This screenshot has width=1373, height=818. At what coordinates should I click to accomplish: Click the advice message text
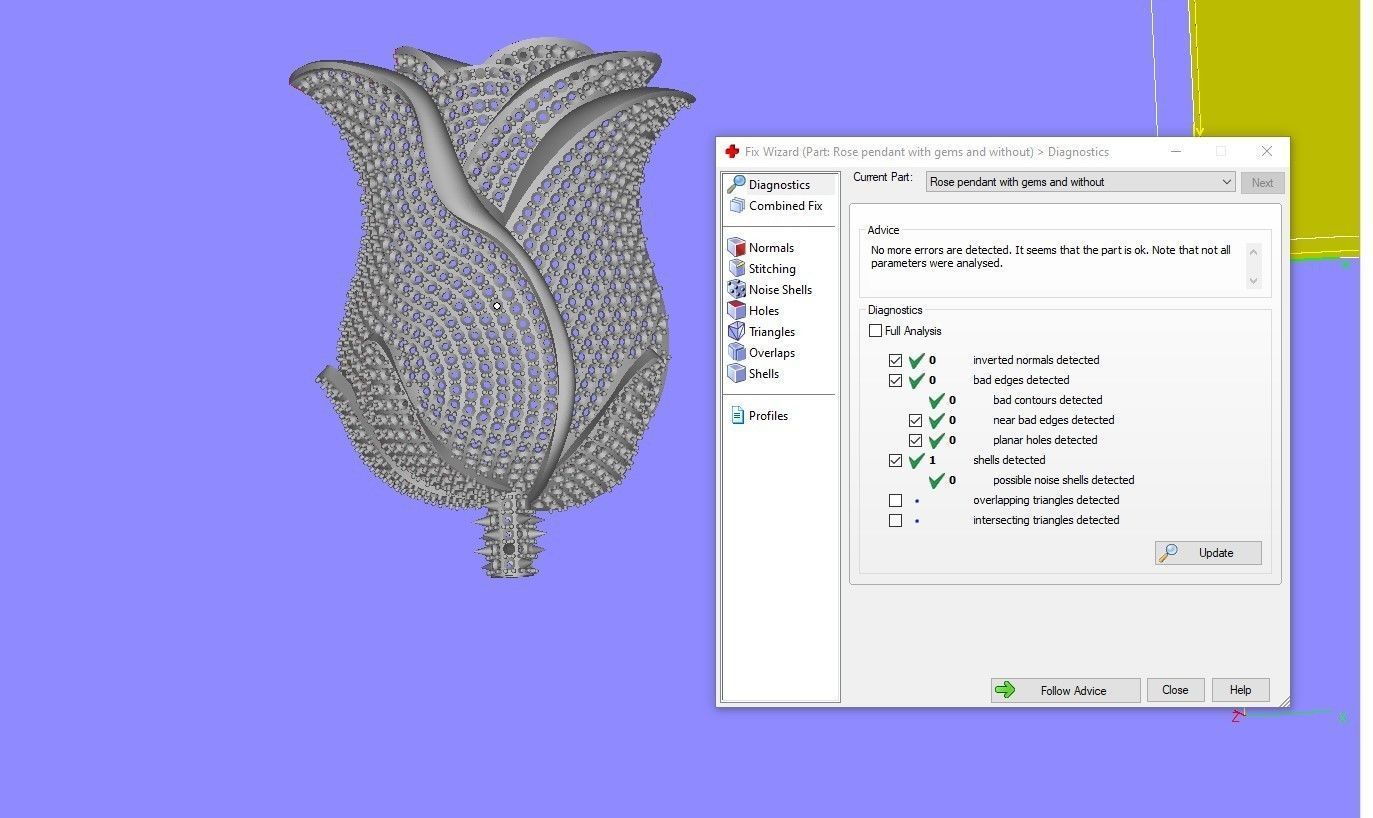click(1051, 257)
